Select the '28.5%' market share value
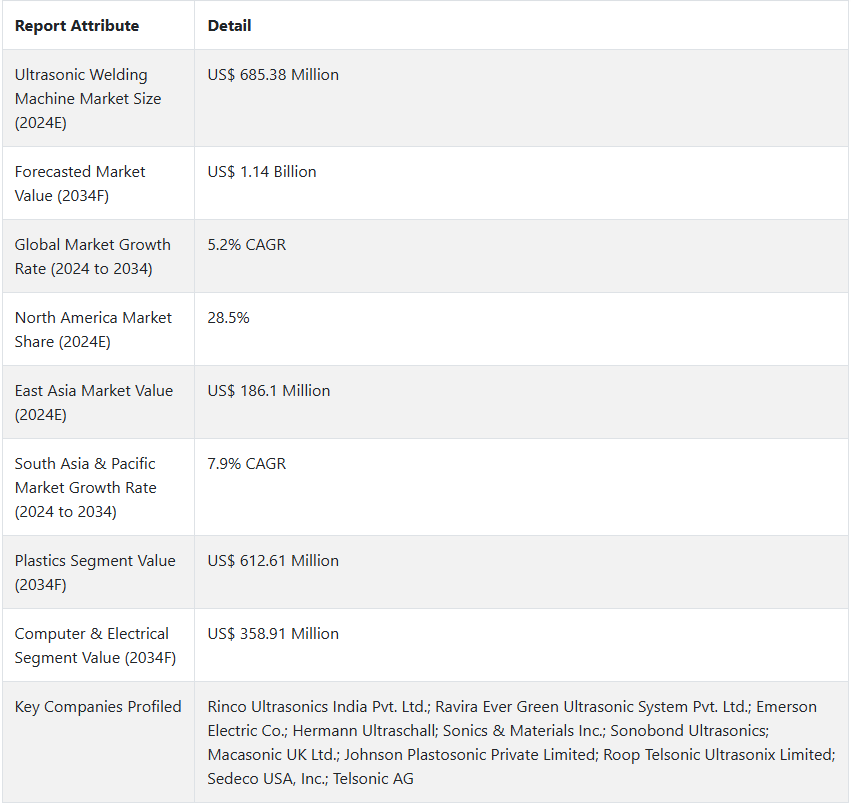Viewport: 851px width, 805px height. tap(228, 318)
